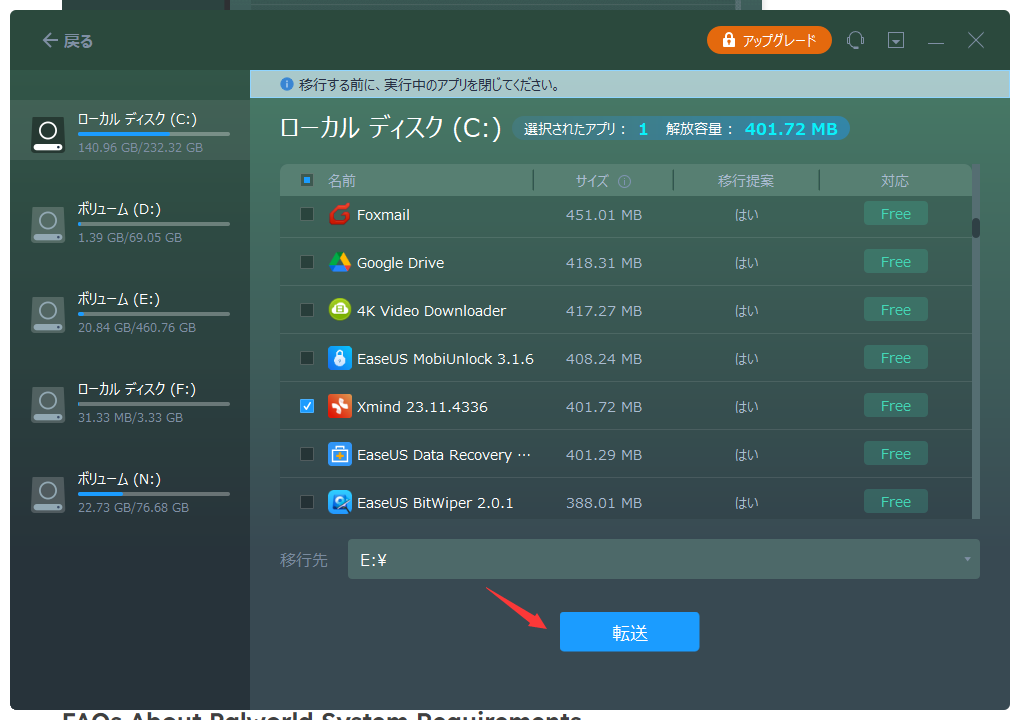Check the Foxmail checkbox
The height and width of the screenshot is (720, 1020).
(x=307, y=214)
